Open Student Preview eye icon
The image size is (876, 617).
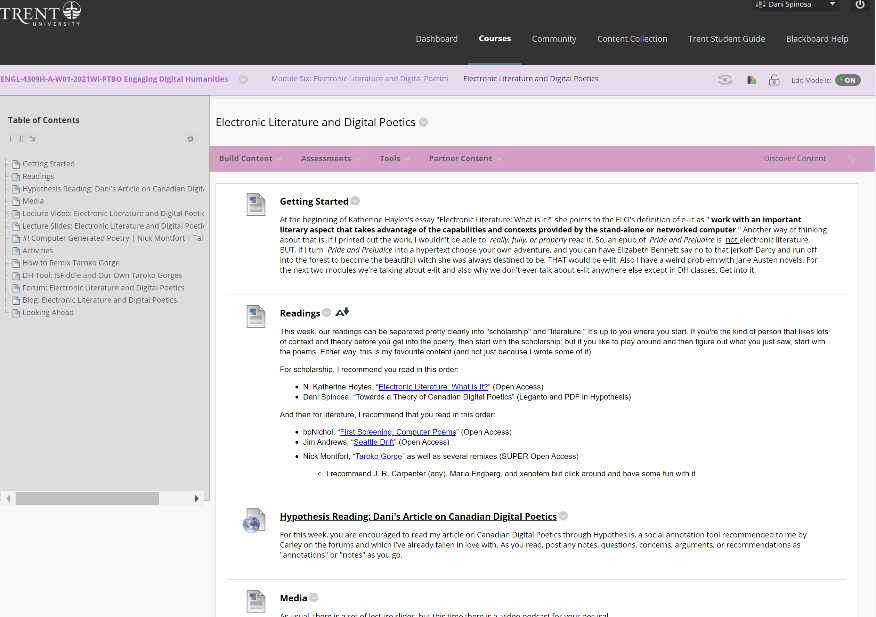(x=725, y=80)
